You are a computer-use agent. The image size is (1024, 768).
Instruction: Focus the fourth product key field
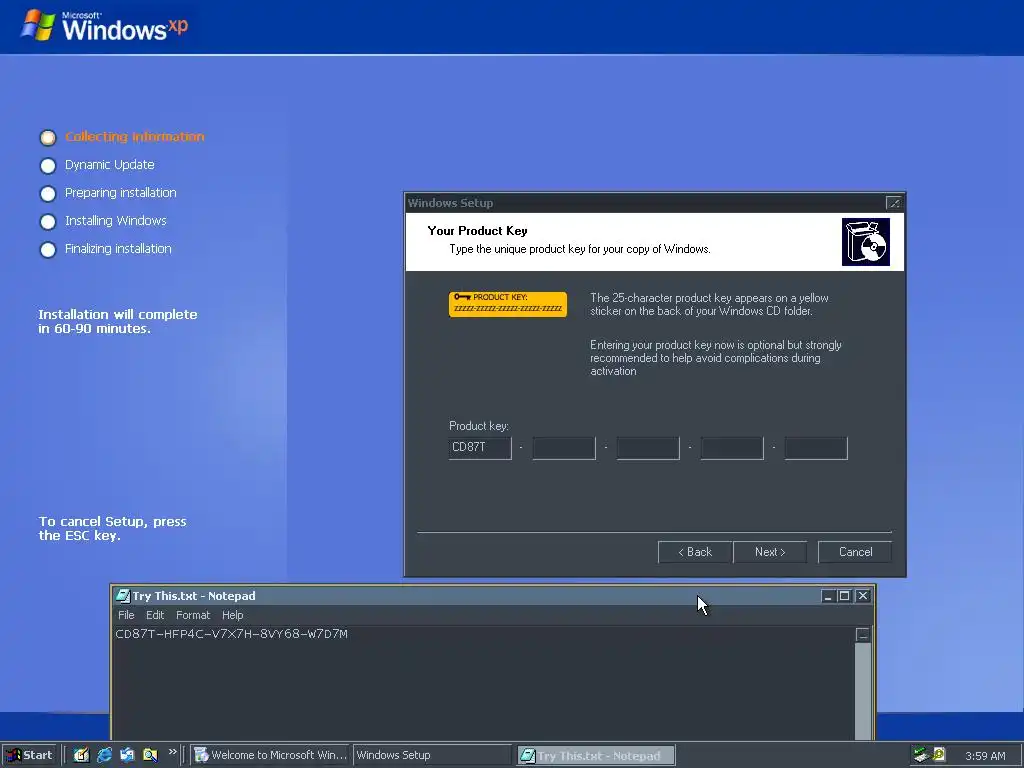point(732,448)
